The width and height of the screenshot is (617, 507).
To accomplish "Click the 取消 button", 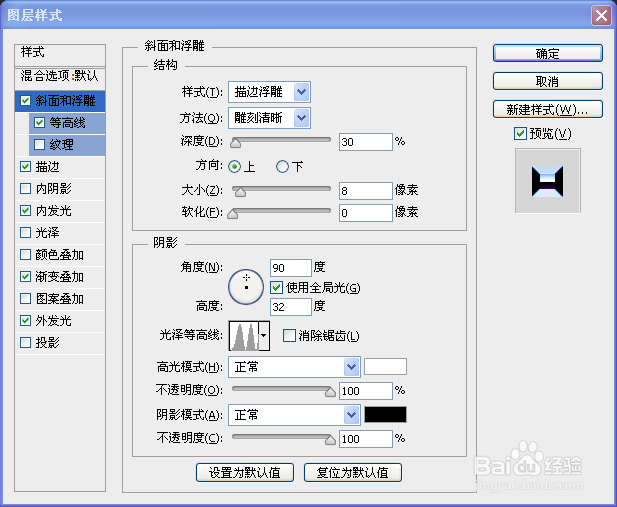I will [547, 81].
